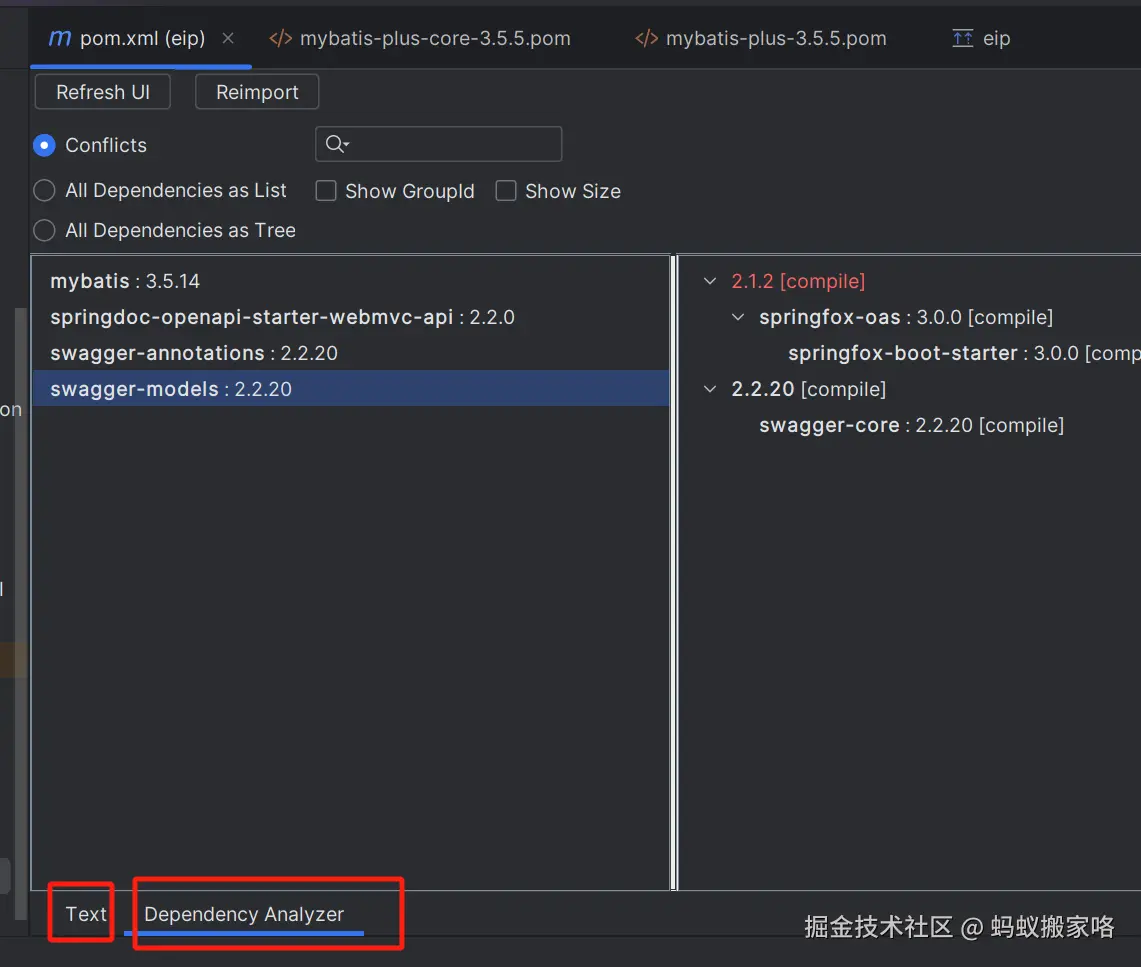Image resolution: width=1141 pixels, height=967 pixels.
Task: Click the XML icon of mybatis-plus-core-3.5.5.pom tab
Action: pos(281,38)
